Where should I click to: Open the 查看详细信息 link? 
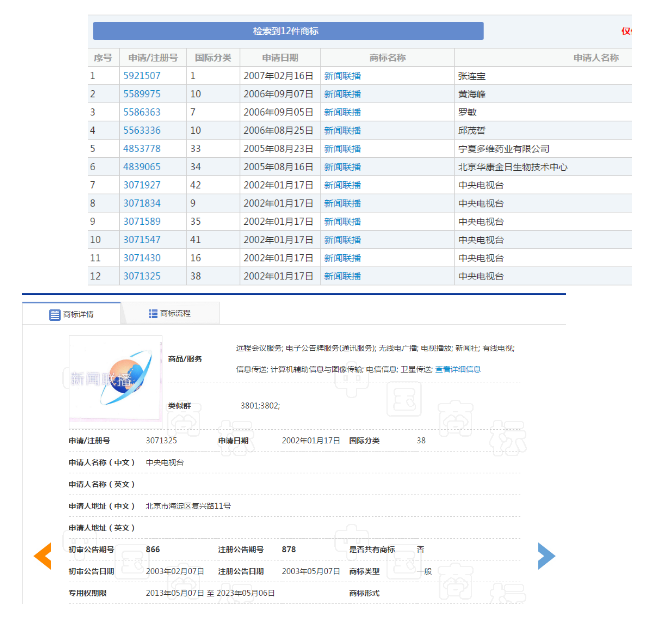458,369
